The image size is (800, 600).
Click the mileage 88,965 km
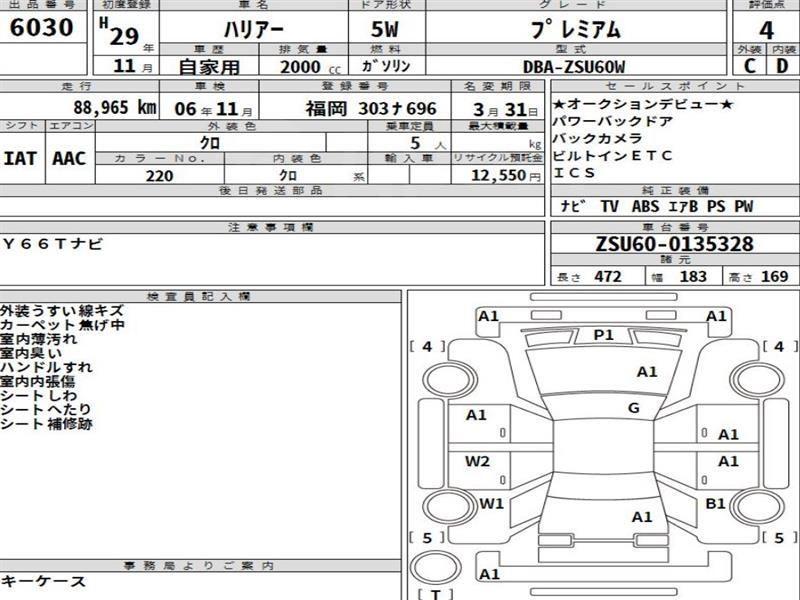(115, 108)
